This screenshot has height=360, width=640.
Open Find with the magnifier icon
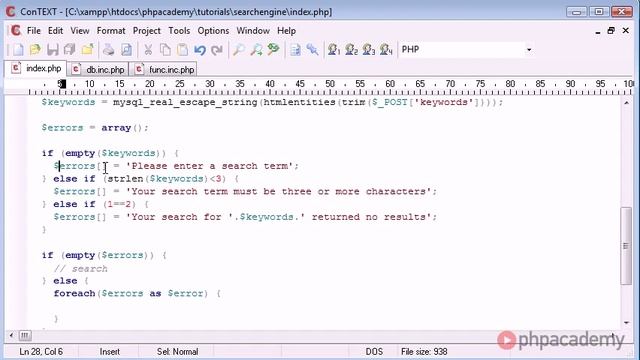coord(239,50)
